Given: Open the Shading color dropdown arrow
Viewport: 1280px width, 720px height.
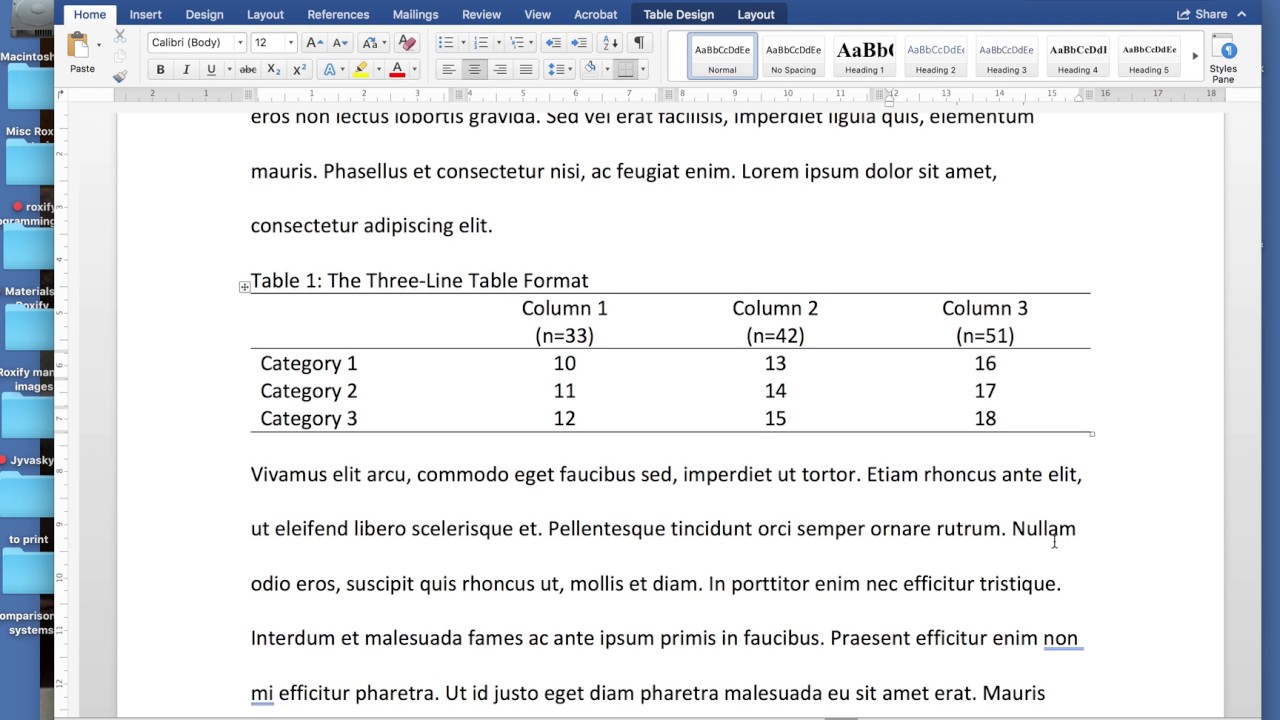Looking at the screenshot, I should pyautogui.click(x=606, y=70).
